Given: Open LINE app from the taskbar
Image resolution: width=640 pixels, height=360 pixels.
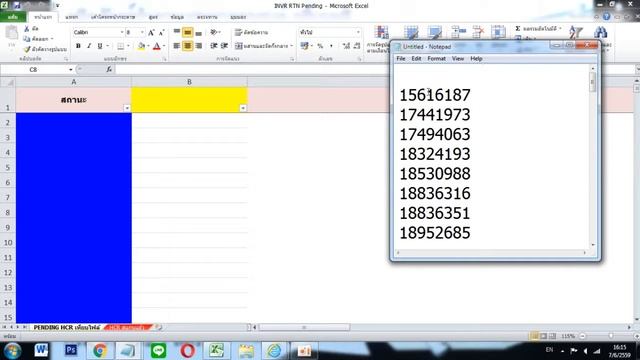Looking at the screenshot, I should [x=158, y=351].
